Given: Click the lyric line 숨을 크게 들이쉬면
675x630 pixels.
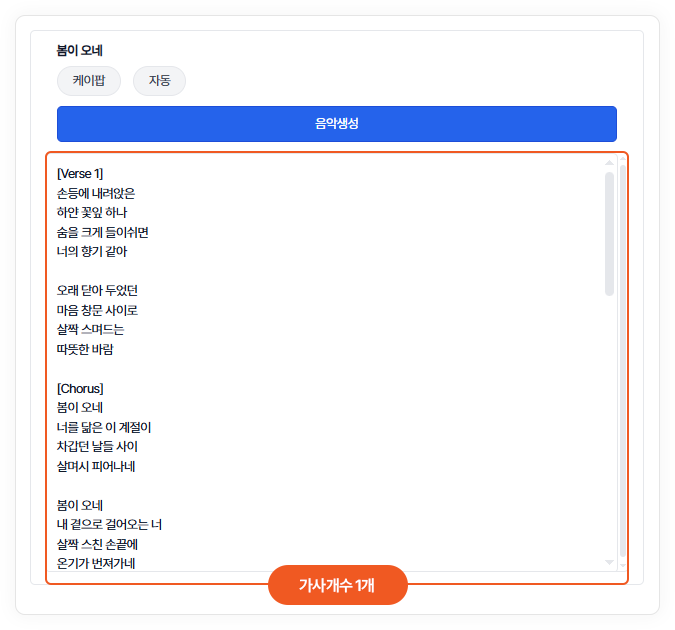Looking at the screenshot, I should pyautogui.click(x=103, y=232).
